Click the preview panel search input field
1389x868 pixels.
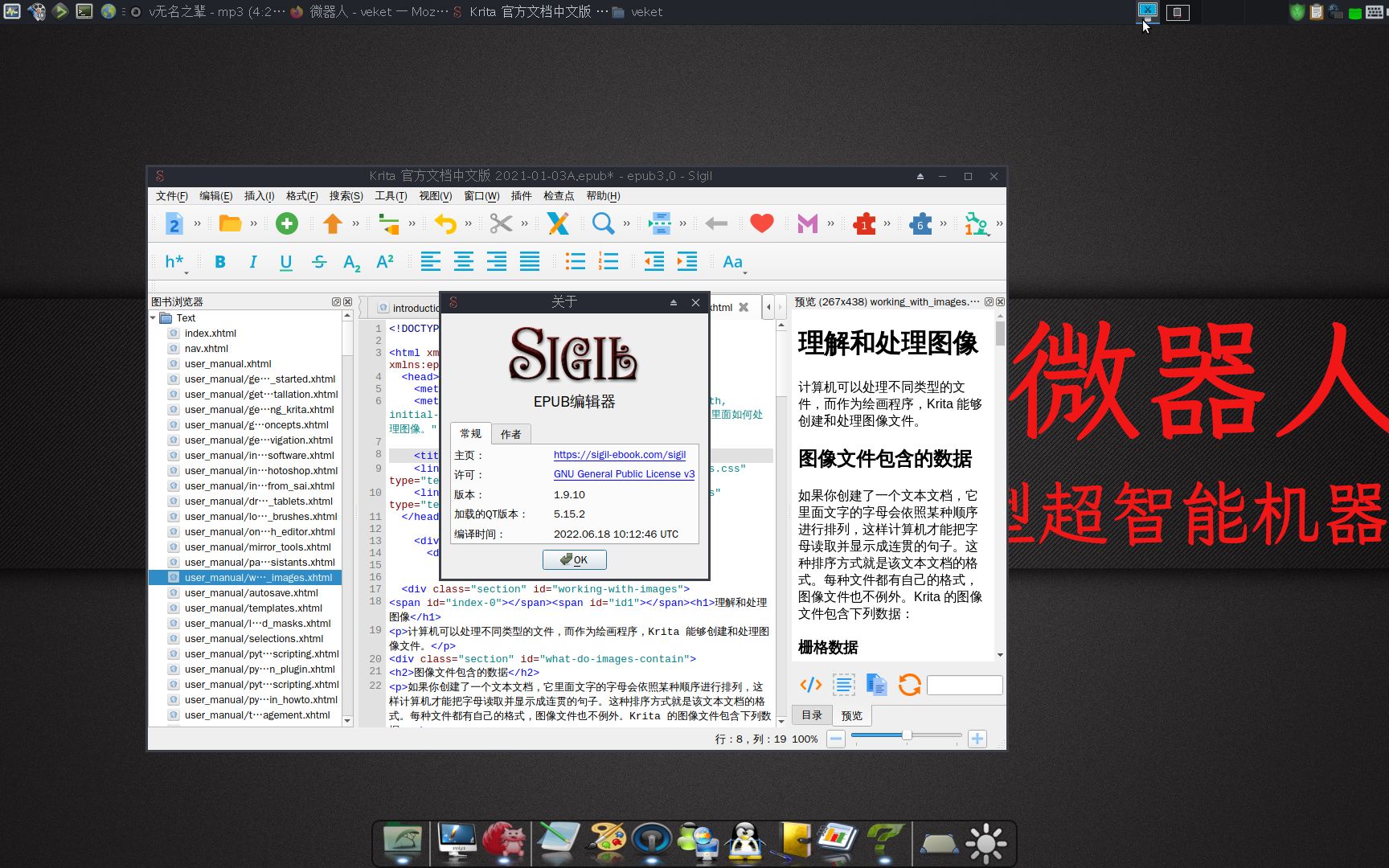click(965, 685)
